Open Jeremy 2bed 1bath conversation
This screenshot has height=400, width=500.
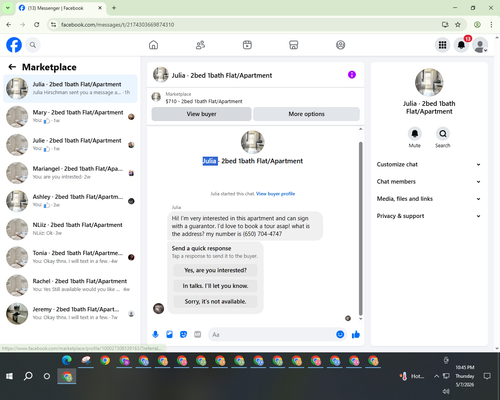click(x=70, y=313)
